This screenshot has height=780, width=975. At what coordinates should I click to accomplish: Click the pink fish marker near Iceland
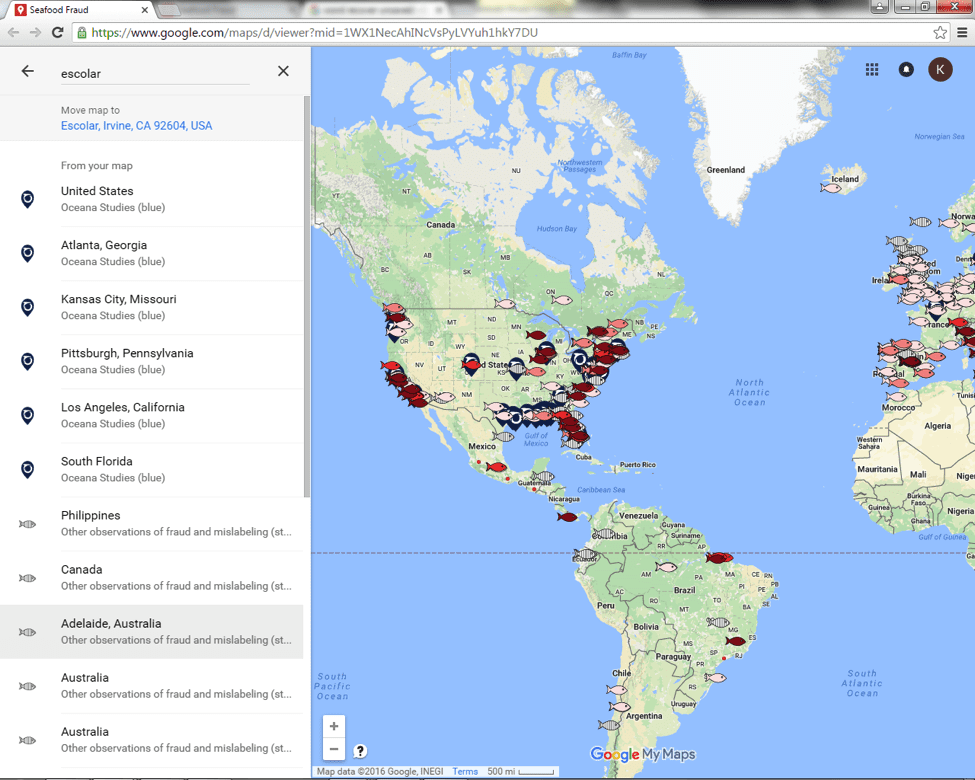coord(830,188)
